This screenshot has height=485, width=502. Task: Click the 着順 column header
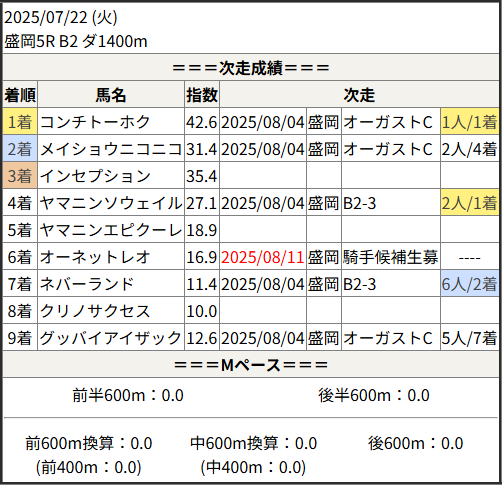pyautogui.click(x=20, y=95)
